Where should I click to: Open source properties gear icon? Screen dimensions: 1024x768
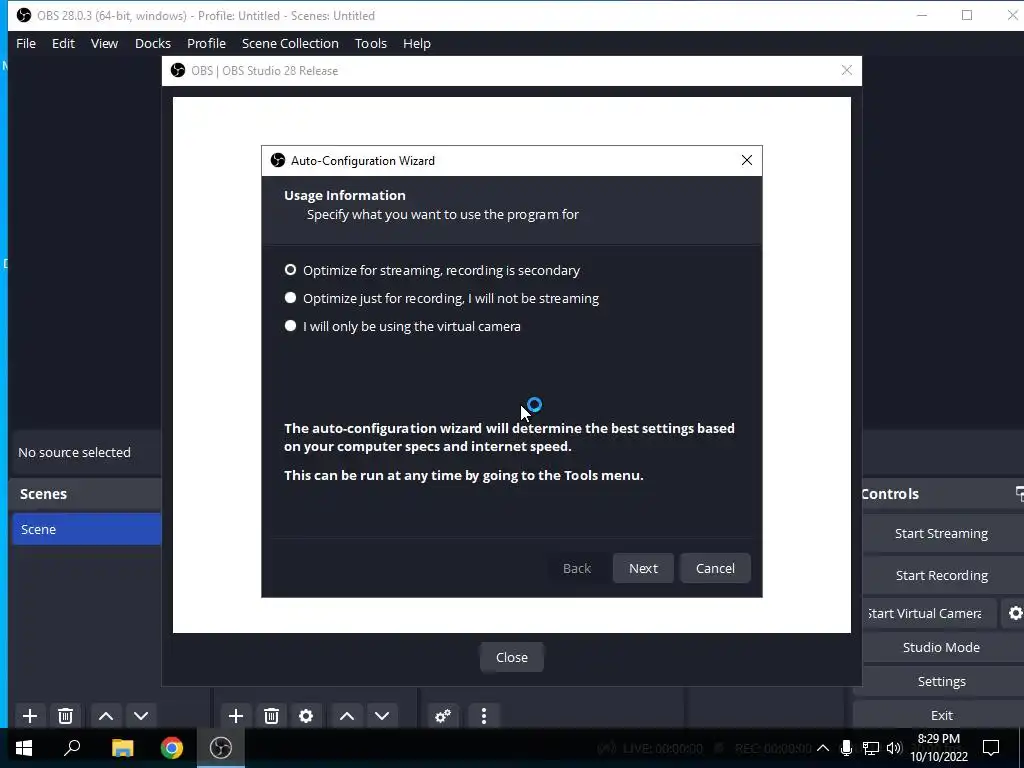coord(306,716)
